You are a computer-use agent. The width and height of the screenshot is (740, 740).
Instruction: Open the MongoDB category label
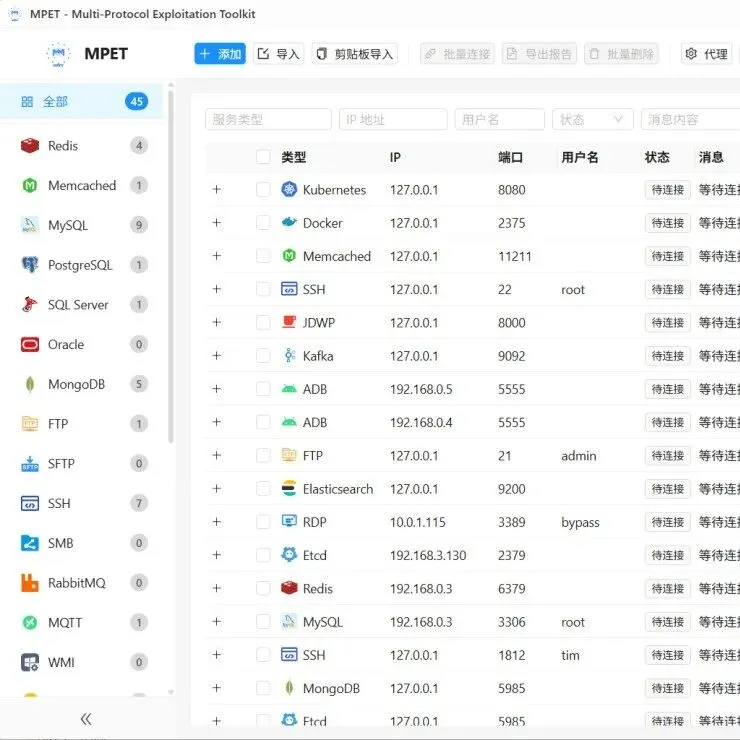click(76, 385)
